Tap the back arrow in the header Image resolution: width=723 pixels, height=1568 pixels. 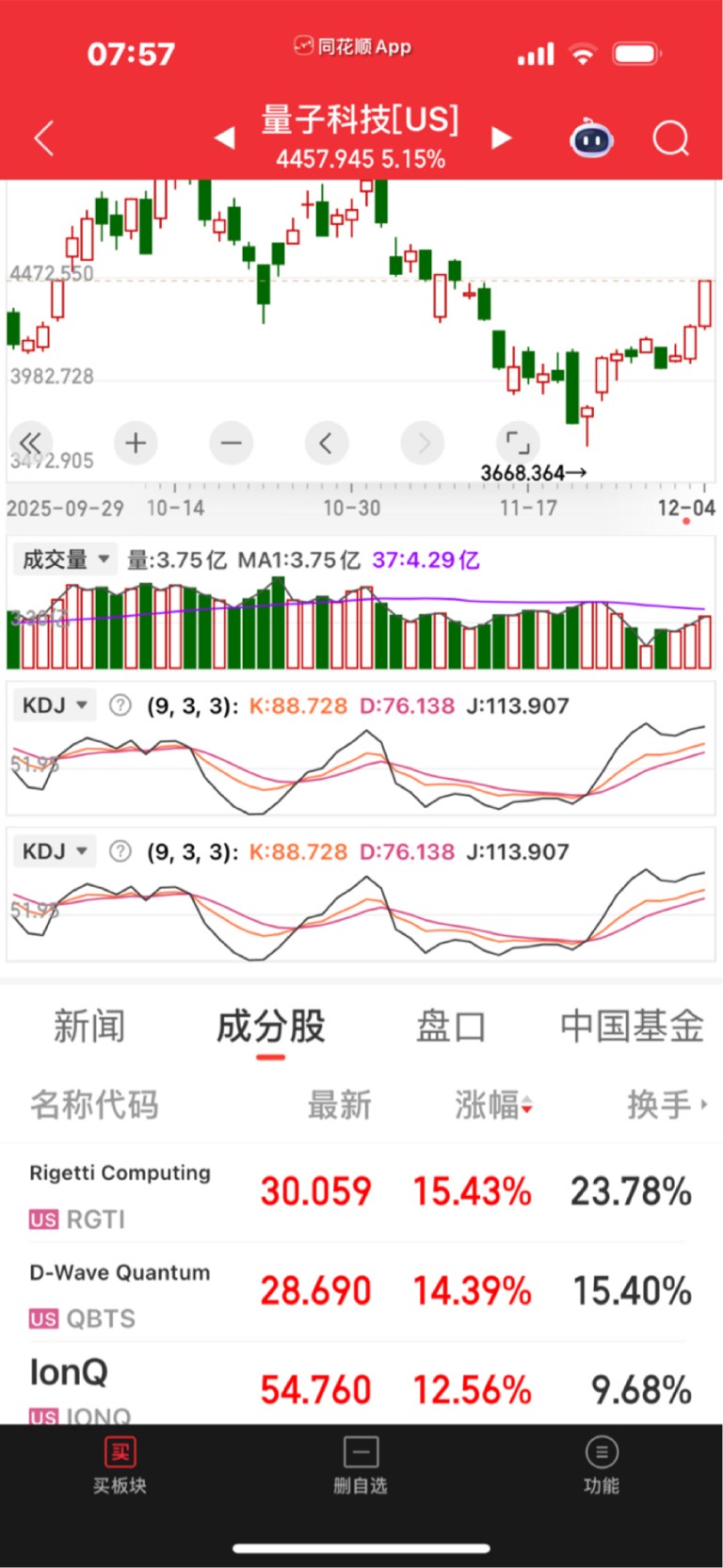44,138
